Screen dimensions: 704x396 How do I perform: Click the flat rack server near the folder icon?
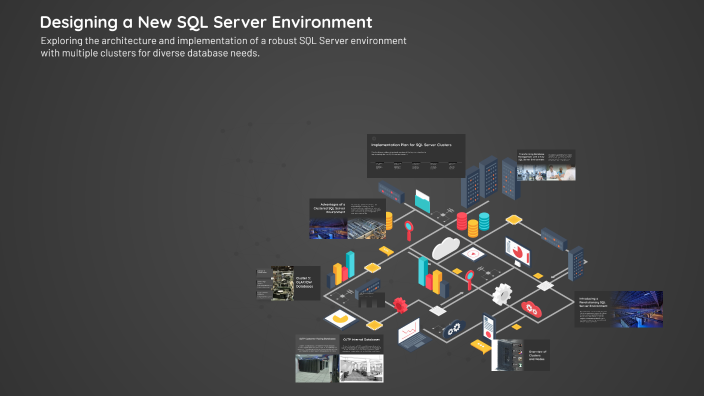[x=391, y=192]
